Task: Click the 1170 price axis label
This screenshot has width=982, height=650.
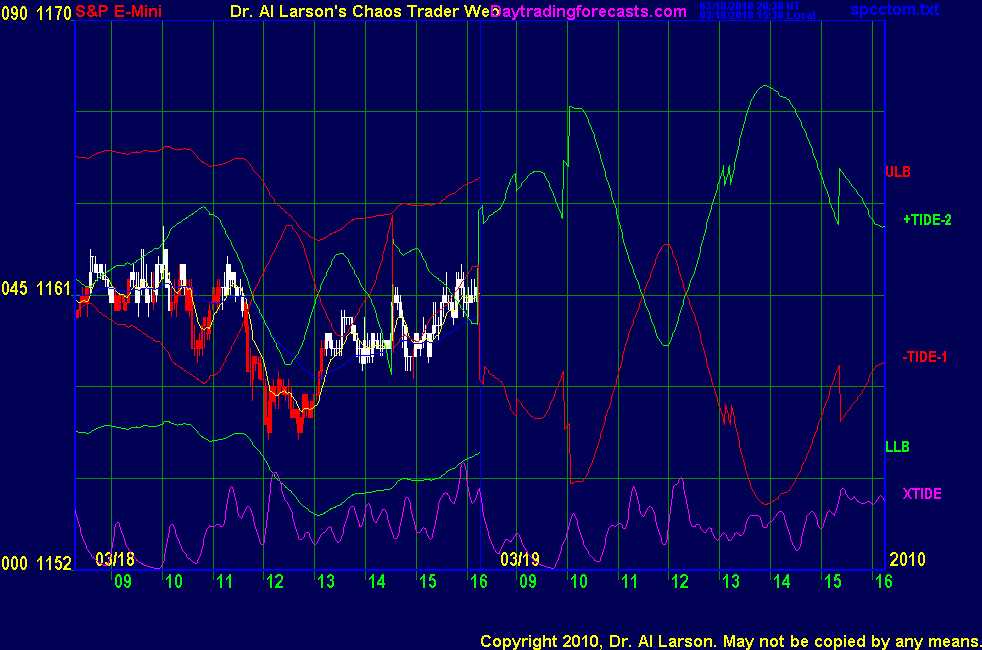Action: [x=54, y=13]
